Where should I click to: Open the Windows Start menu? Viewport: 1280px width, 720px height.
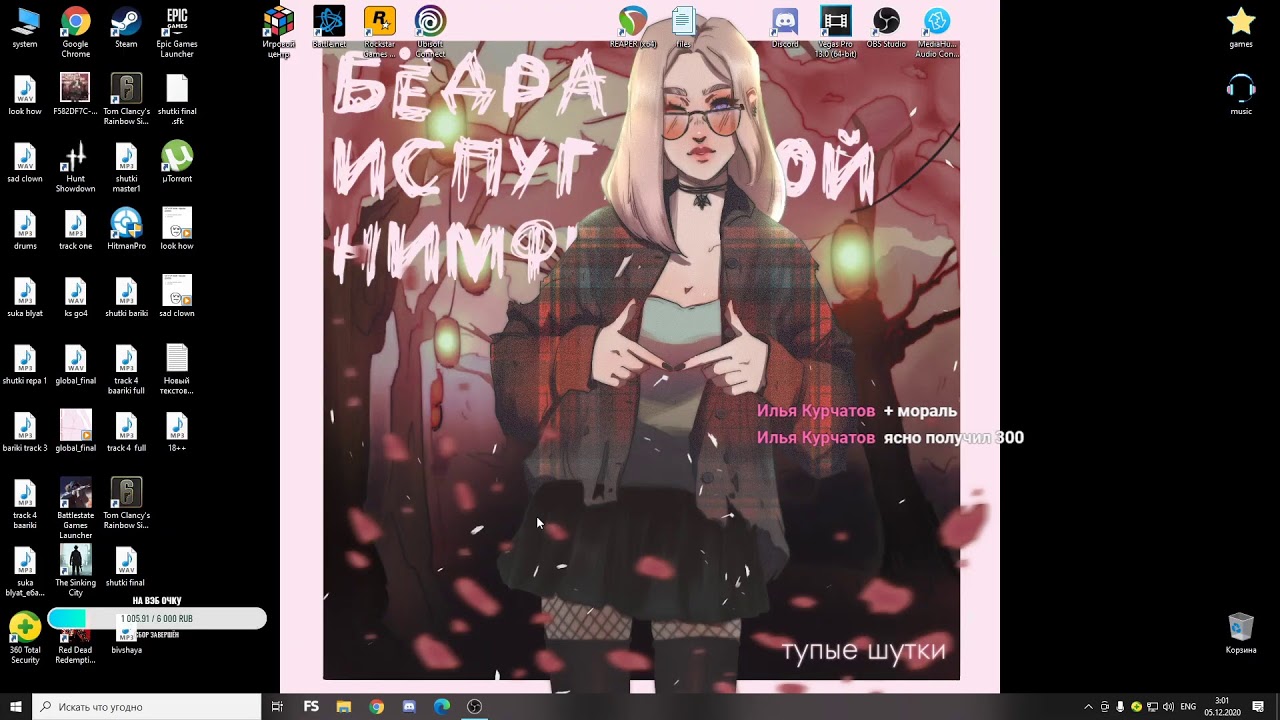[x=16, y=707]
